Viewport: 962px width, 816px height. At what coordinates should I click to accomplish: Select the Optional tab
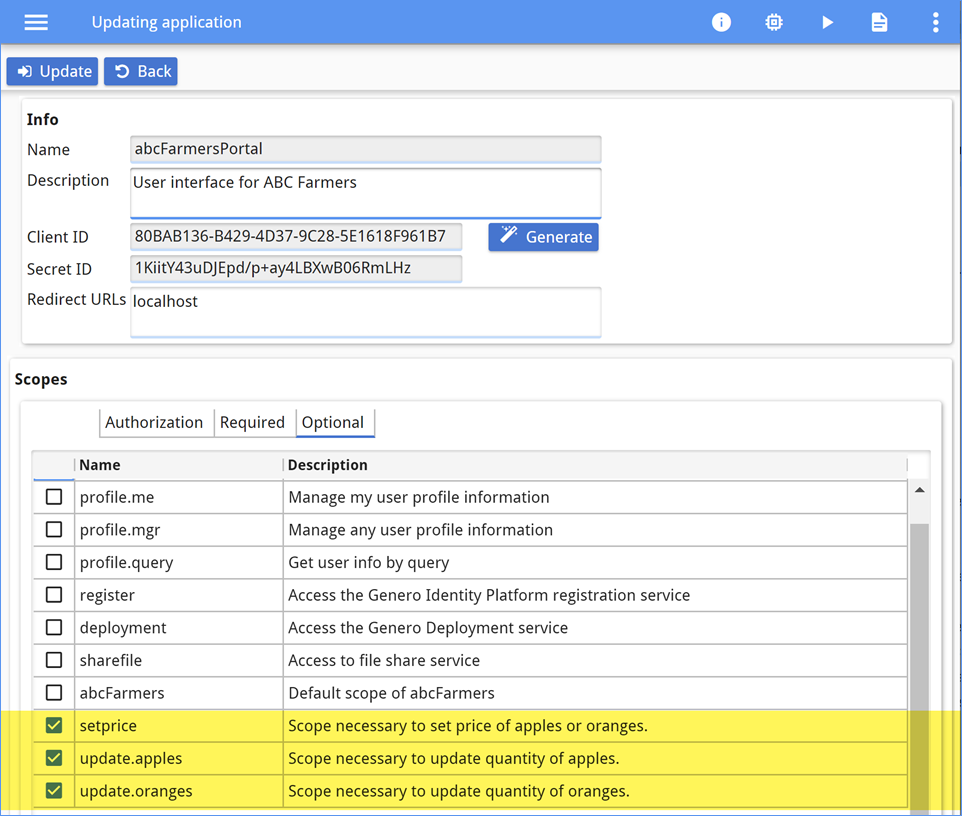tap(333, 422)
